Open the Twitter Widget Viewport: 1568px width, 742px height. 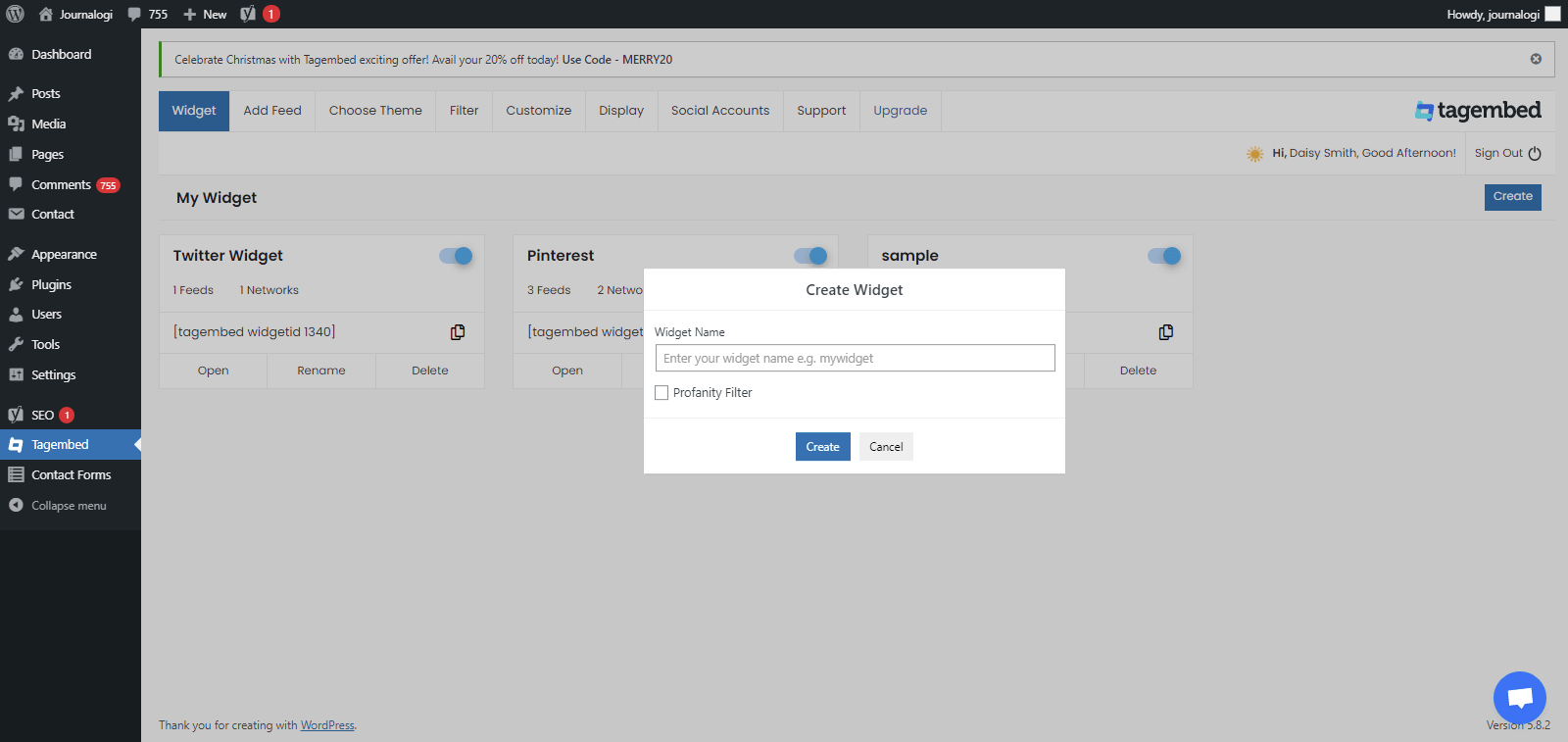coord(213,371)
